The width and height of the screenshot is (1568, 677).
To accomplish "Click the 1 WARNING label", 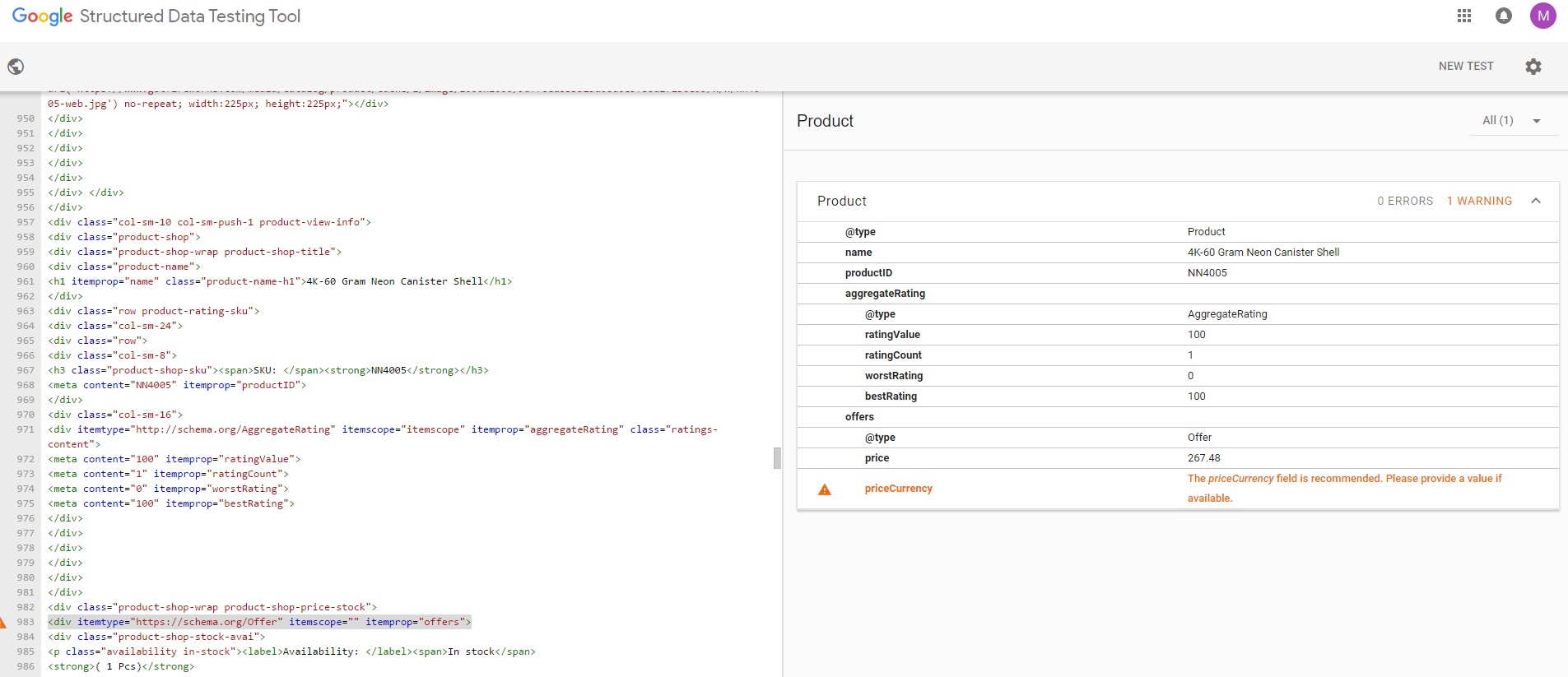I will tap(1479, 201).
